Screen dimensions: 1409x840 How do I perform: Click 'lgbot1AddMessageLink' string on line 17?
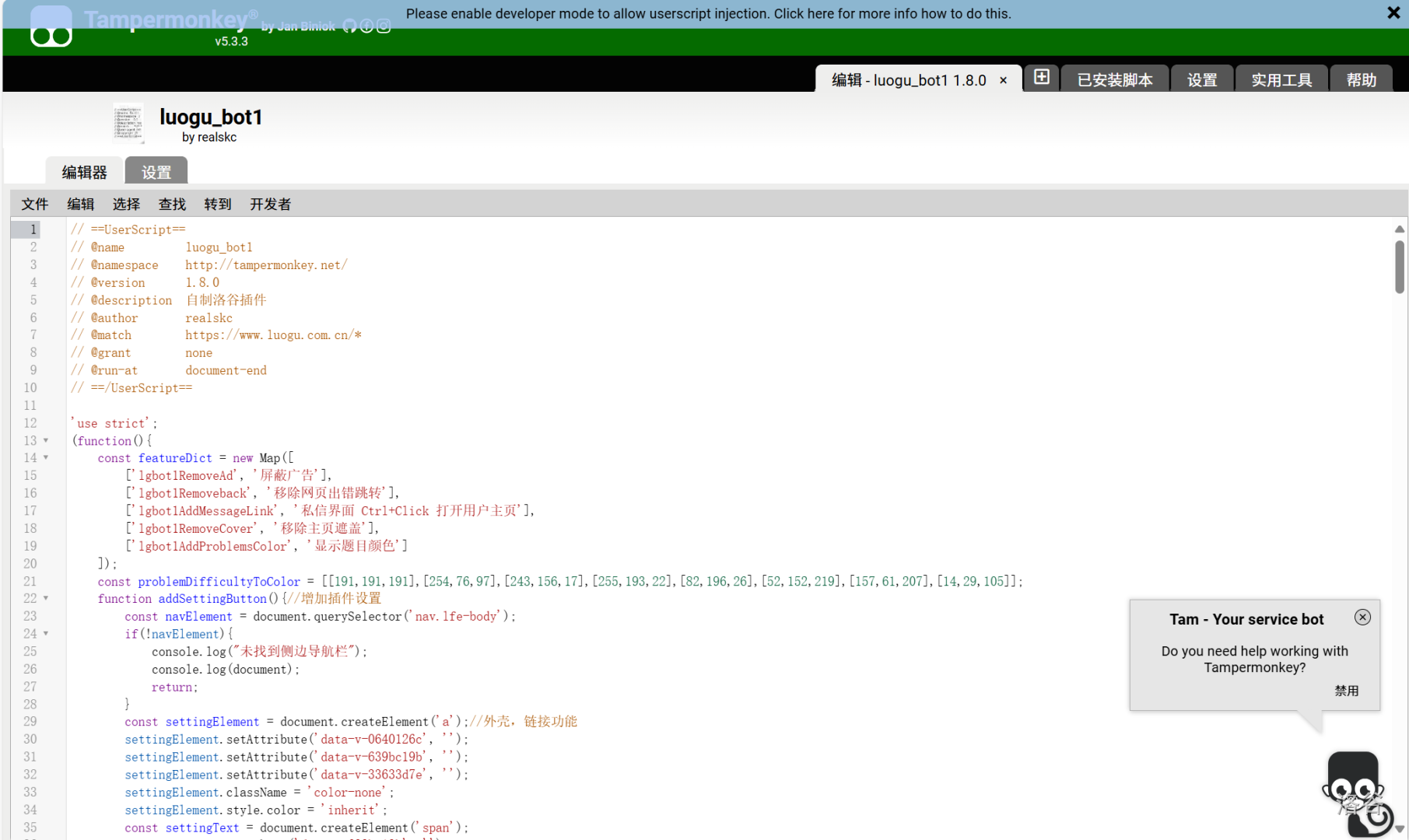click(205, 511)
